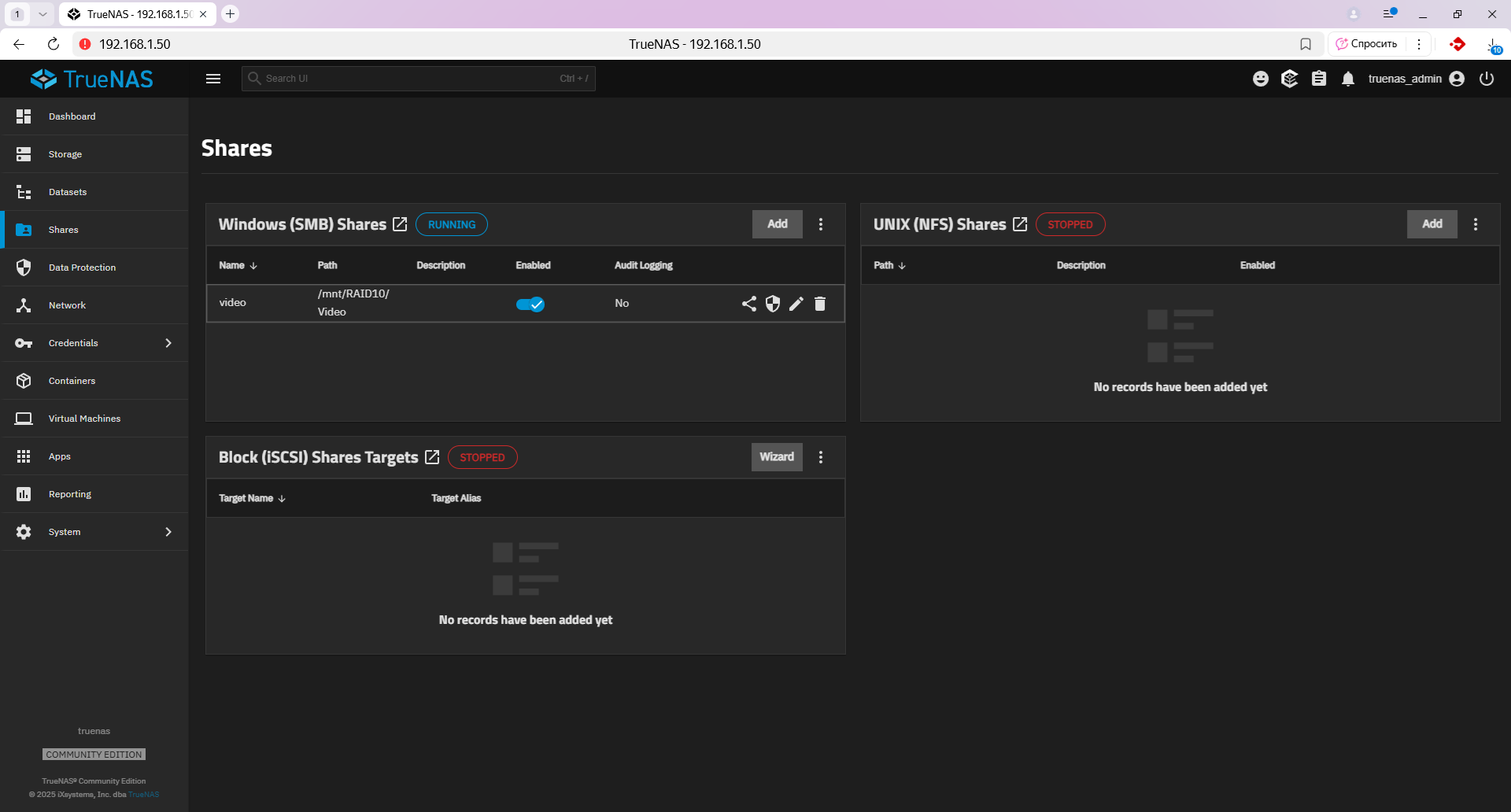
Task: Add a new UNIX NFS share
Action: [1432, 224]
